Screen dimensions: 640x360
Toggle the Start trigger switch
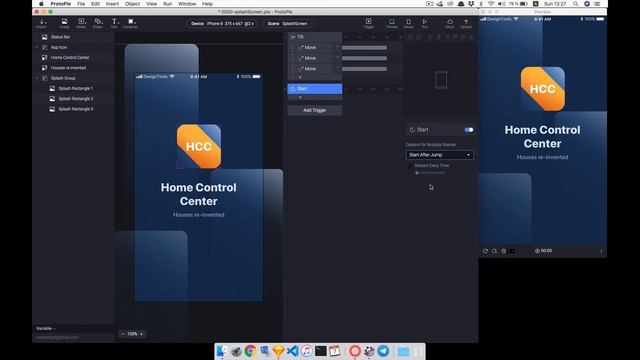click(469, 130)
